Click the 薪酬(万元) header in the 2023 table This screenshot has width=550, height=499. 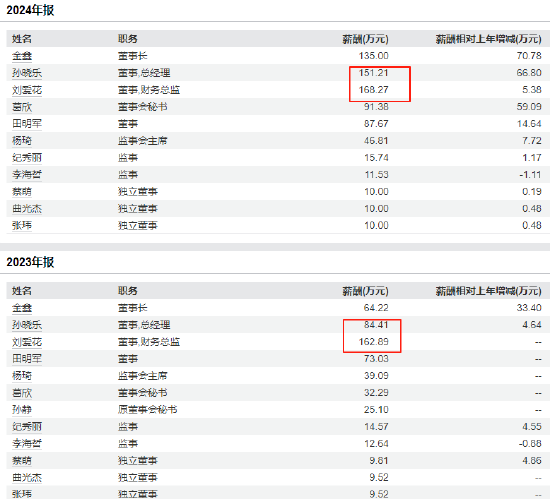(365, 291)
